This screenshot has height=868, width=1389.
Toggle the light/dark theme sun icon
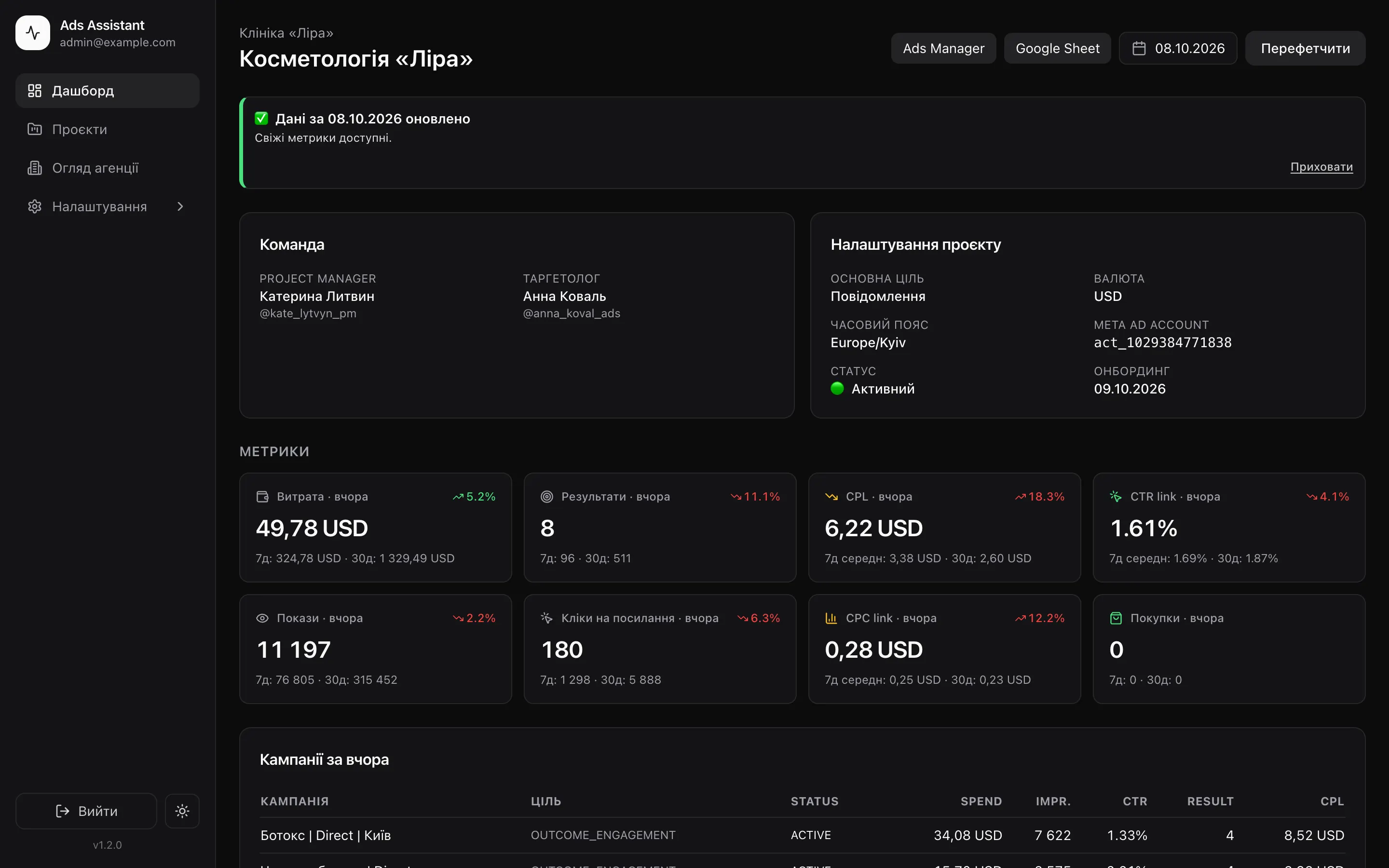pyautogui.click(x=182, y=811)
